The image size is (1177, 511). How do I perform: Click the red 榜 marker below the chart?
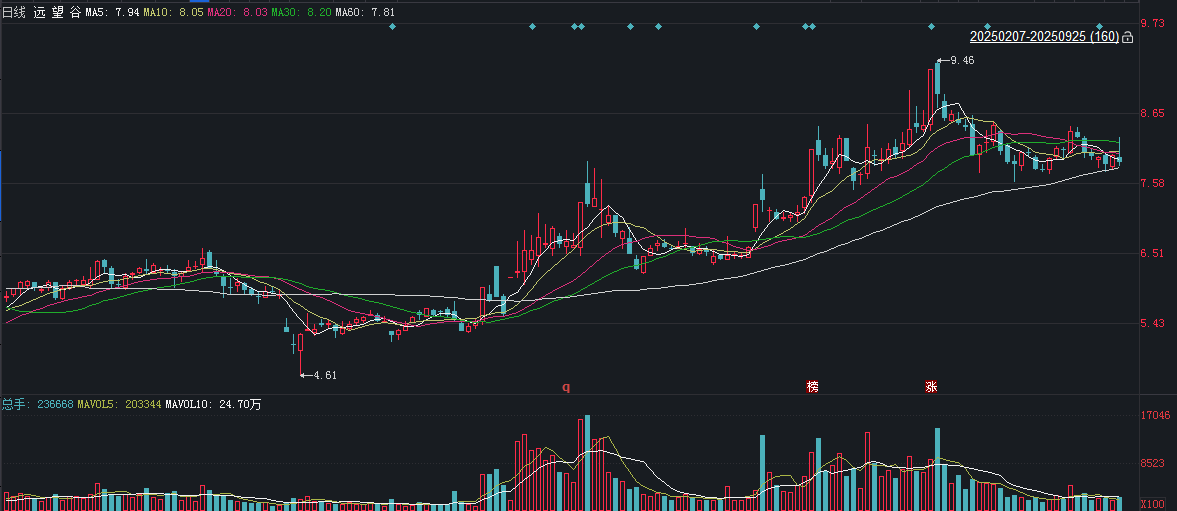point(812,387)
